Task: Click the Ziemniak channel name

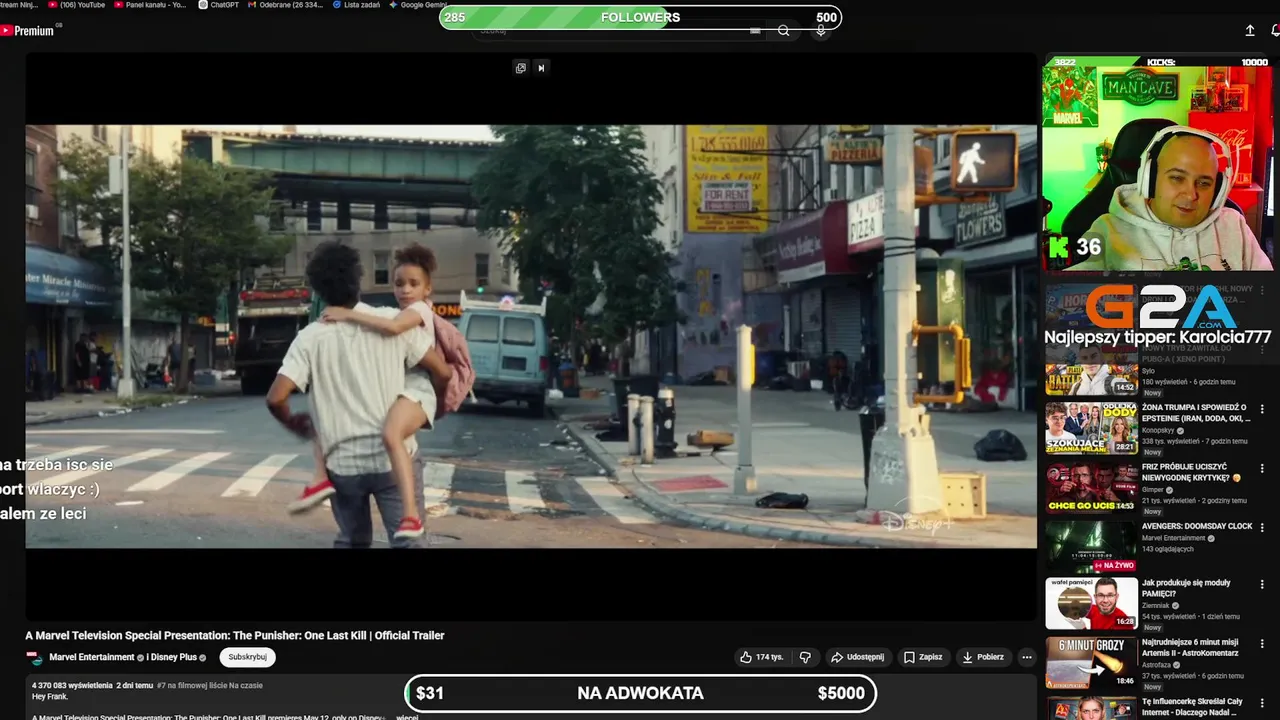Action: (1157, 605)
